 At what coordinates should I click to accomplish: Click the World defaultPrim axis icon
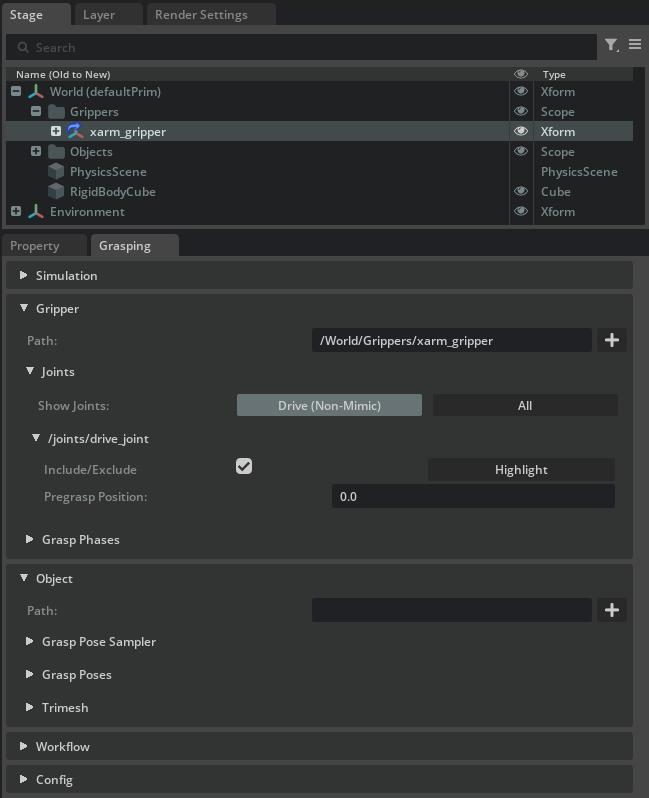36,92
